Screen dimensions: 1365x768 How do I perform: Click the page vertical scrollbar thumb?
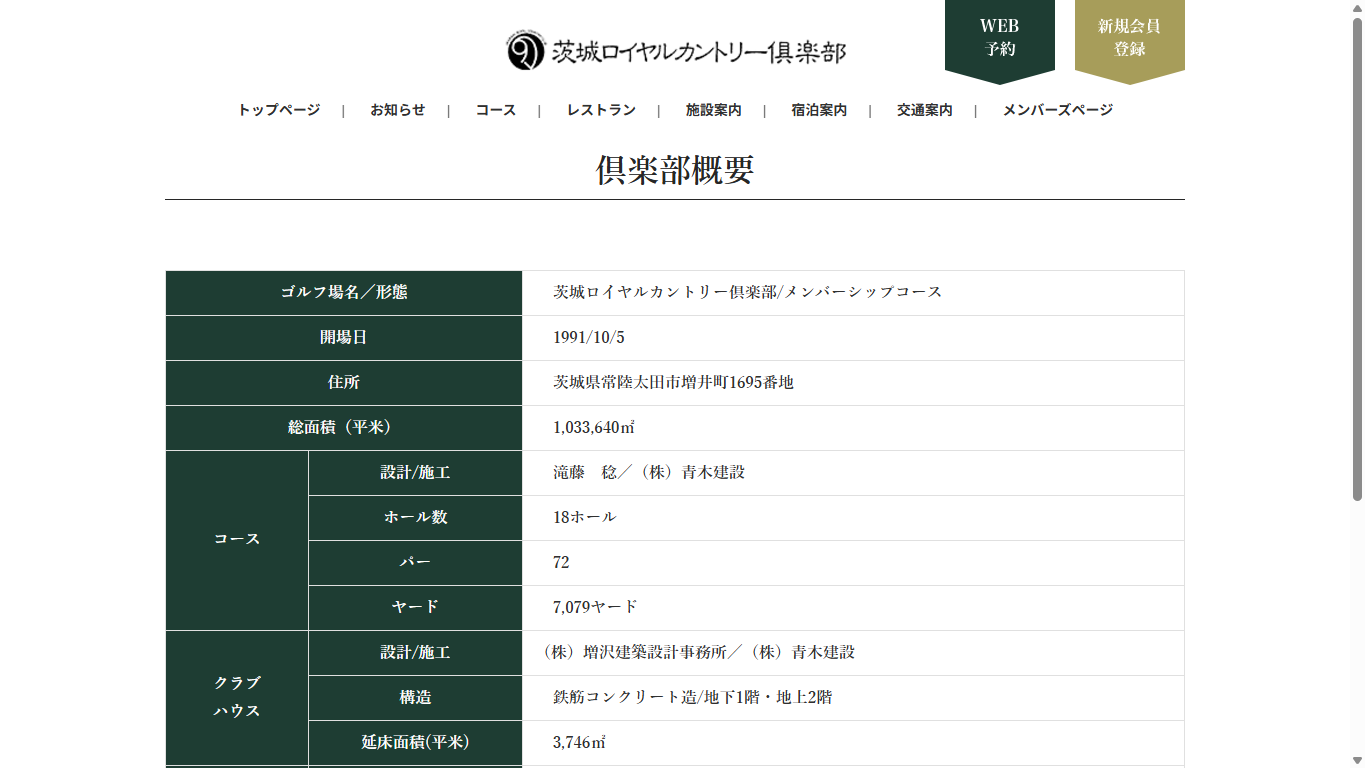click(x=1357, y=258)
